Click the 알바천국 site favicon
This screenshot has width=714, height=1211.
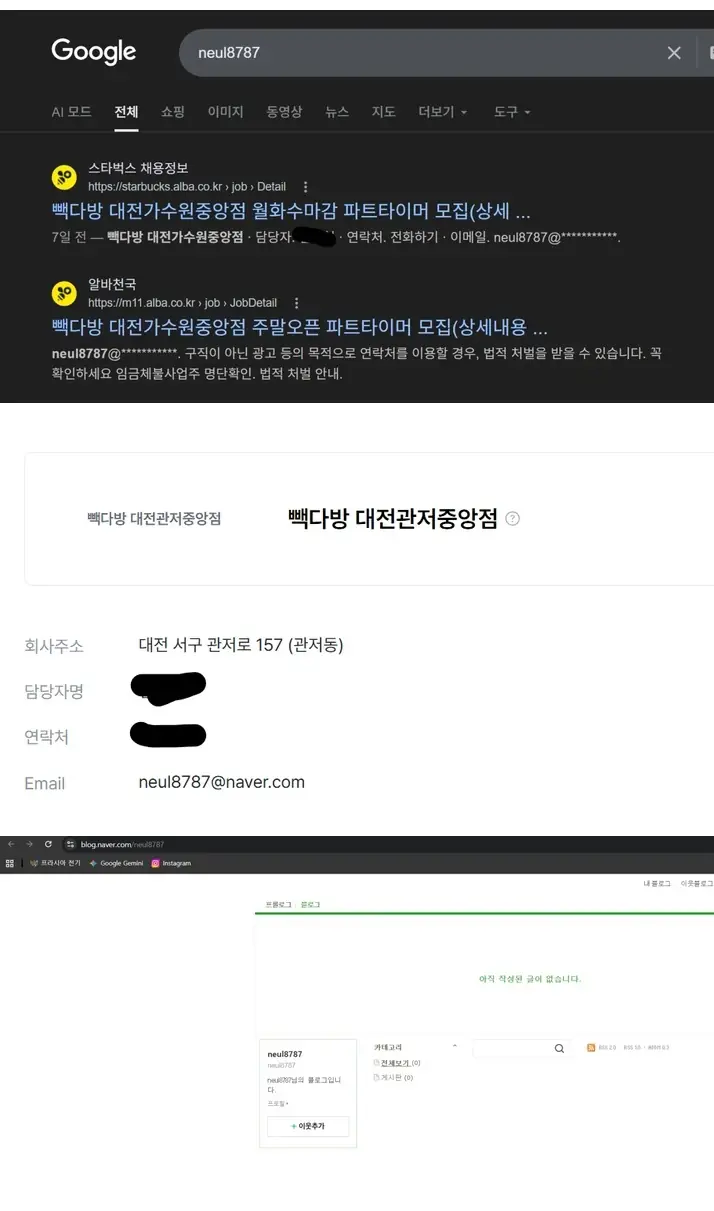click(x=65, y=293)
